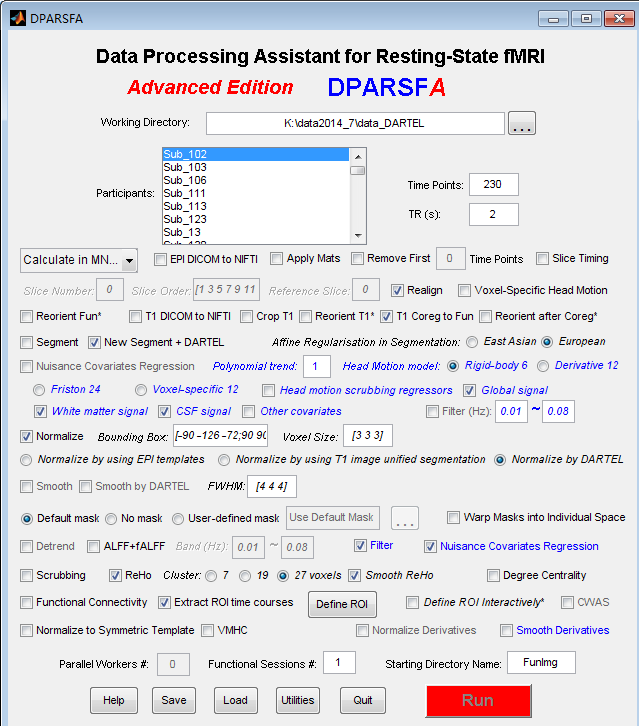Select European affine regularisation
This screenshot has height=726, width=639.
[547, 342]
